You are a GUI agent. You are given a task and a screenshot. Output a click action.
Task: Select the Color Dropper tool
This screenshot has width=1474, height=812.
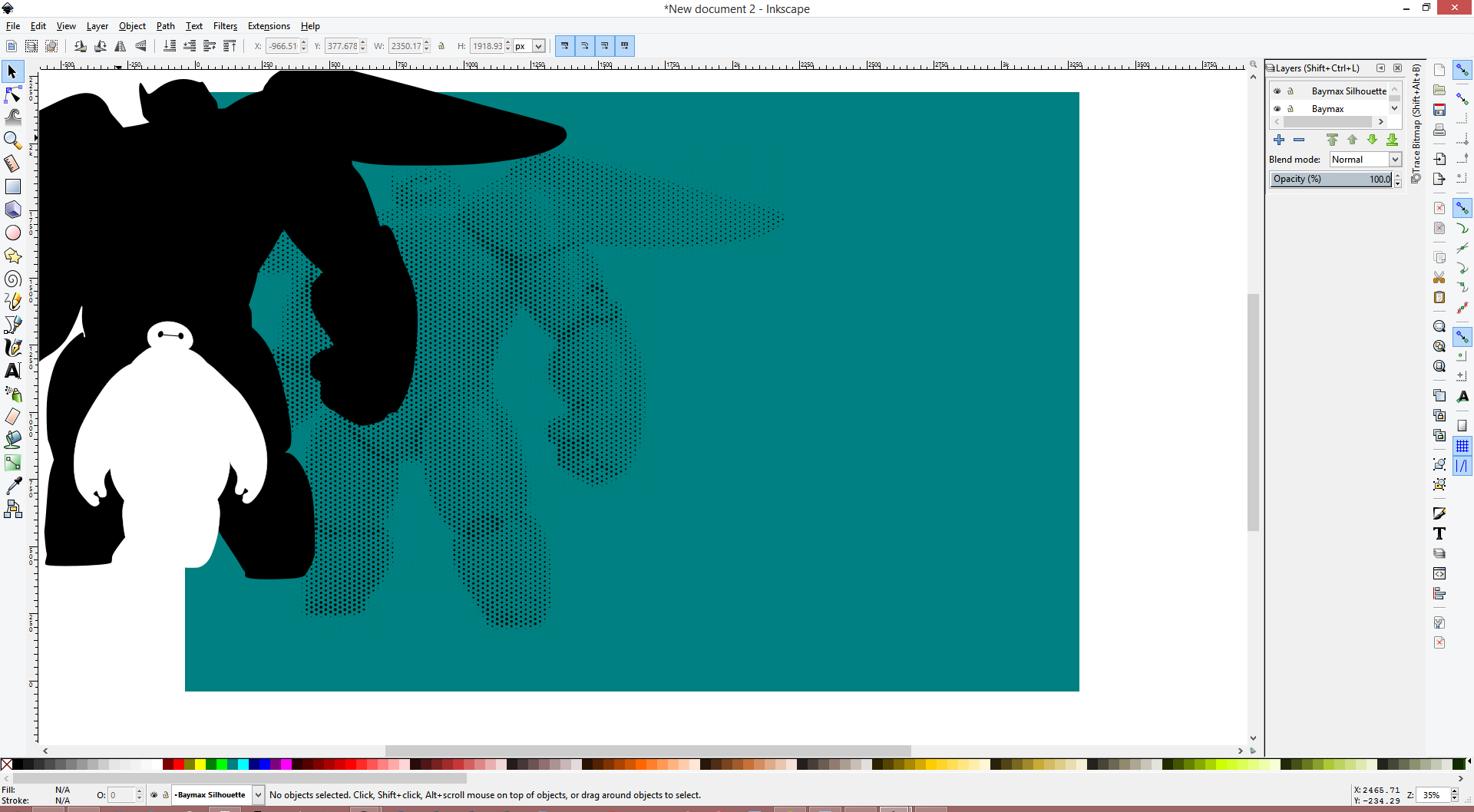click(x=12, y=486)
